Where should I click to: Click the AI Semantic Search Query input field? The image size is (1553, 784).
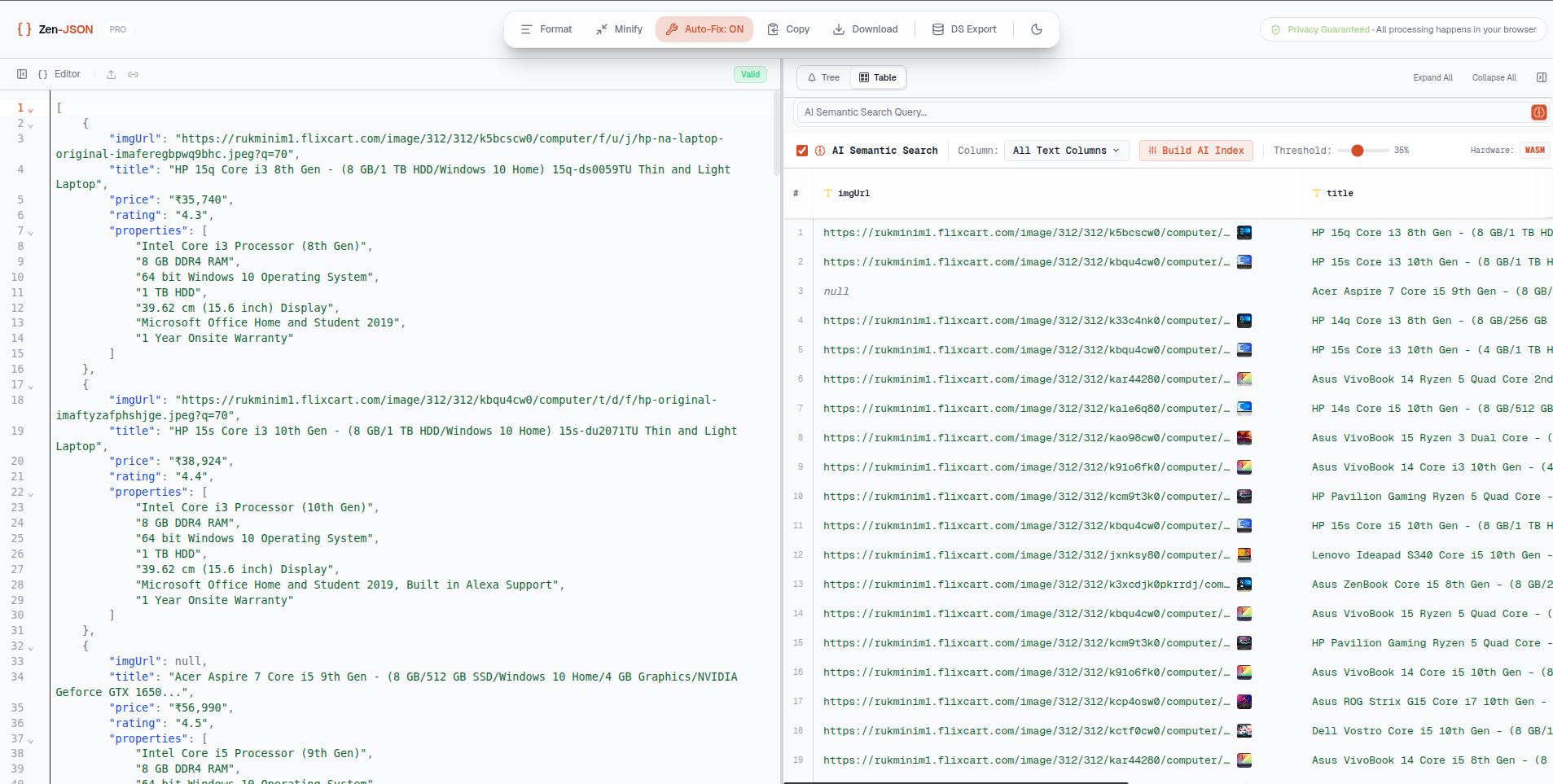coord(1164,112)
